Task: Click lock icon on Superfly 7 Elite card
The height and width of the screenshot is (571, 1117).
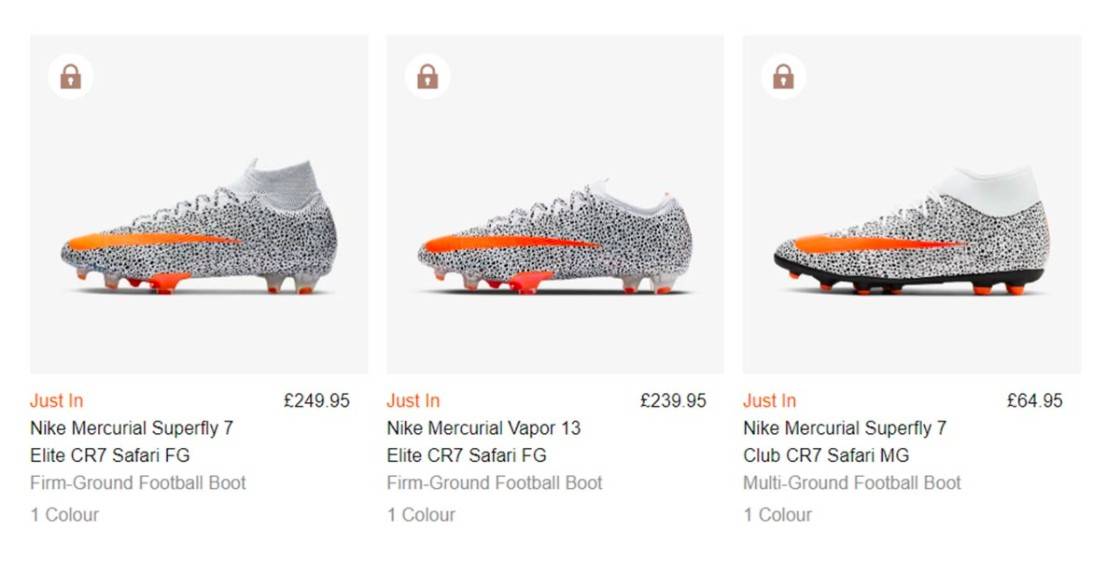Action: (x=70, y=76)
